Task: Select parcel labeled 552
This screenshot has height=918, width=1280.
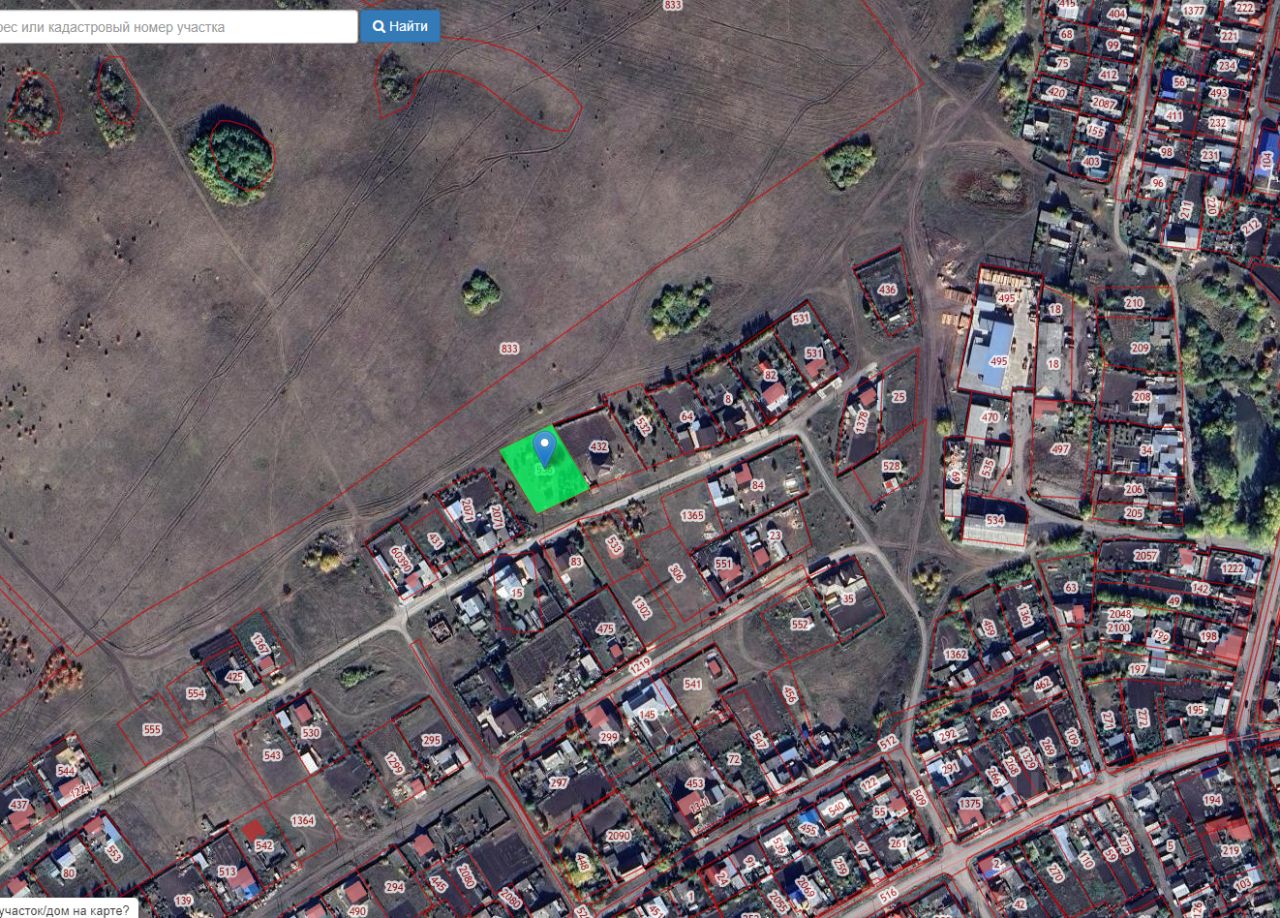Action: [800, 624]
